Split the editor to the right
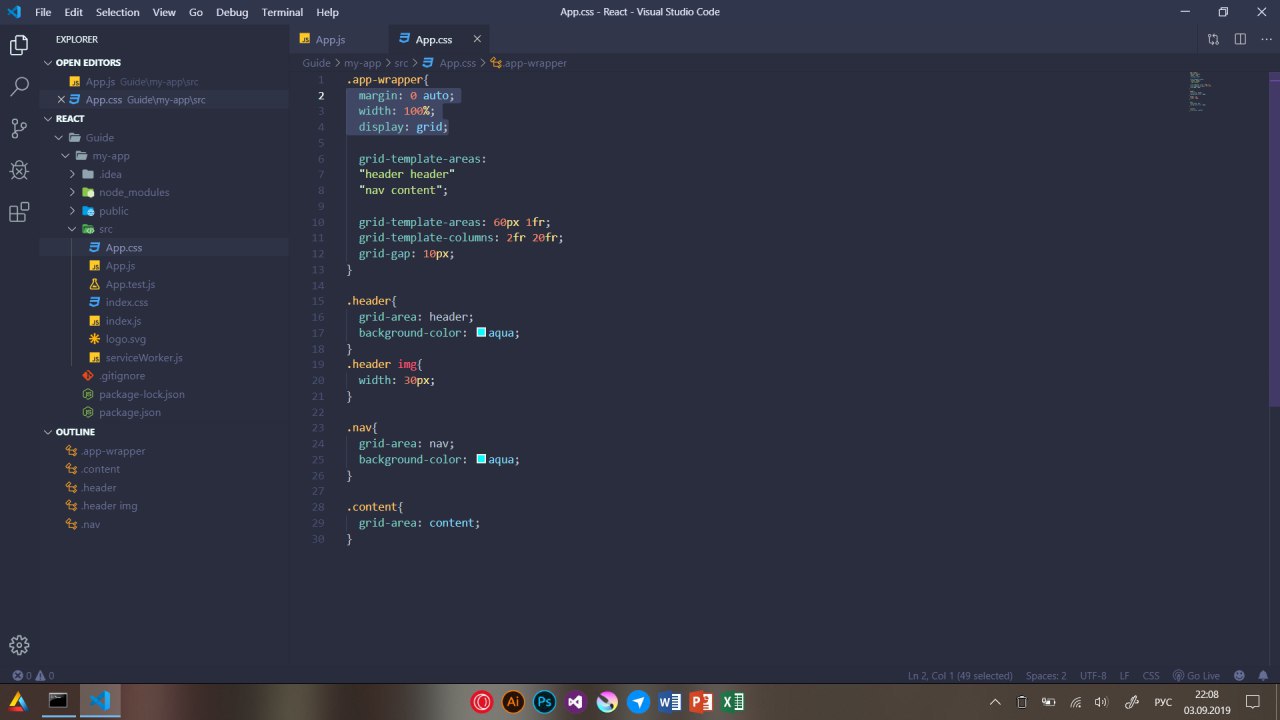 click(1240, 39)
